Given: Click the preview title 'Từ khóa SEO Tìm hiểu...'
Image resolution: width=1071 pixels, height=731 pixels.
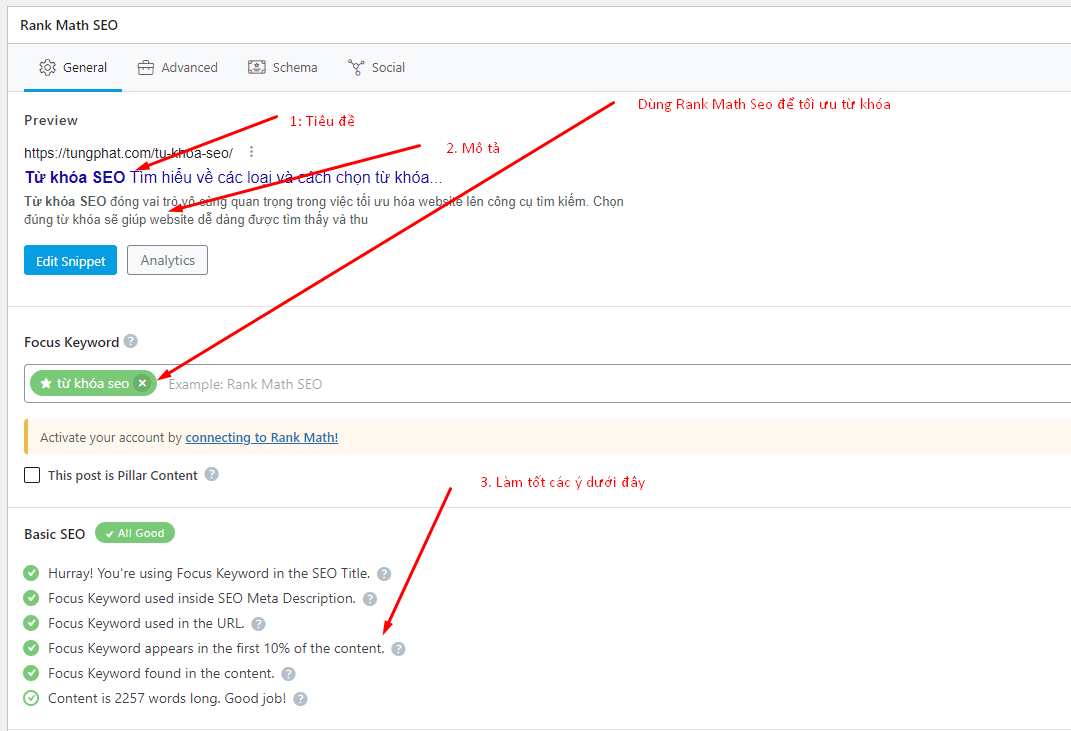Looking at the screenshot, I should 234,178.
